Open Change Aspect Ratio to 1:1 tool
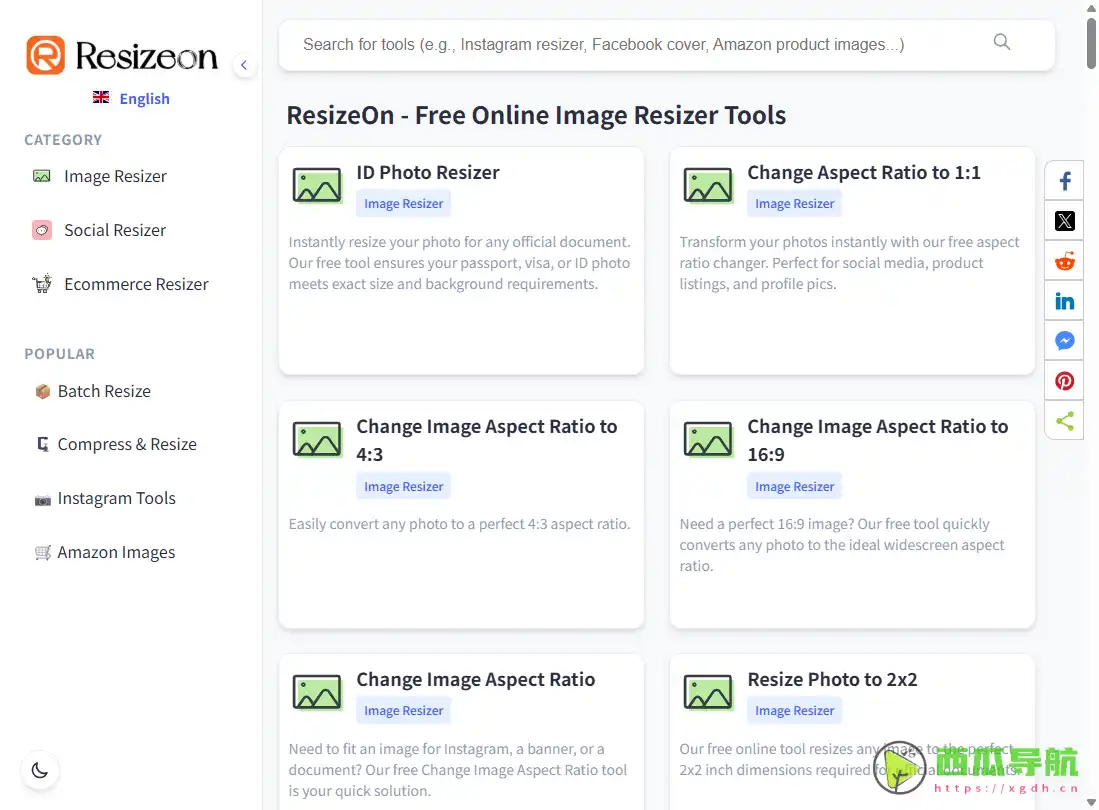The width and height of the screenshot is (1099, 810). click(864, 172)
